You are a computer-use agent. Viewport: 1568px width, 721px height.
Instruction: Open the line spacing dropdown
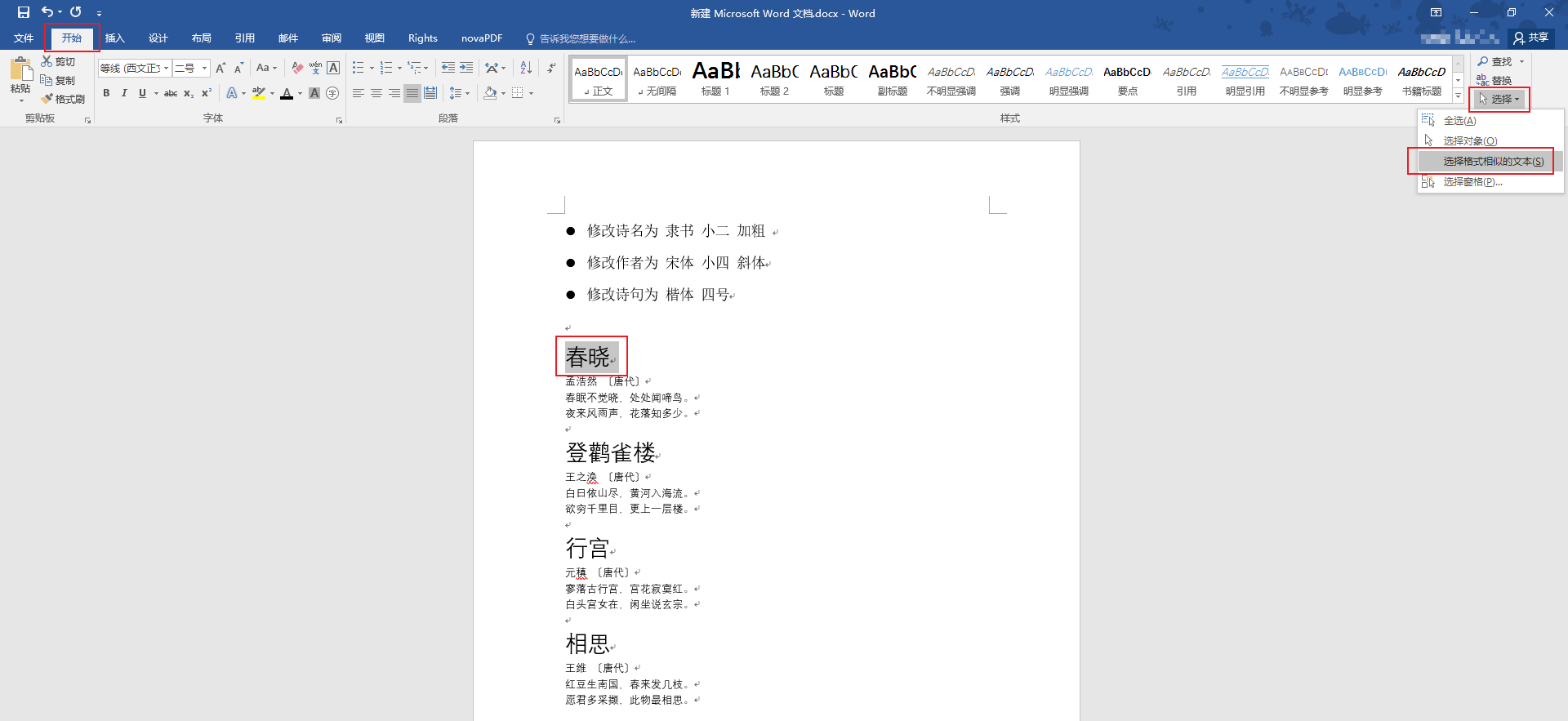tap(460, 93)
